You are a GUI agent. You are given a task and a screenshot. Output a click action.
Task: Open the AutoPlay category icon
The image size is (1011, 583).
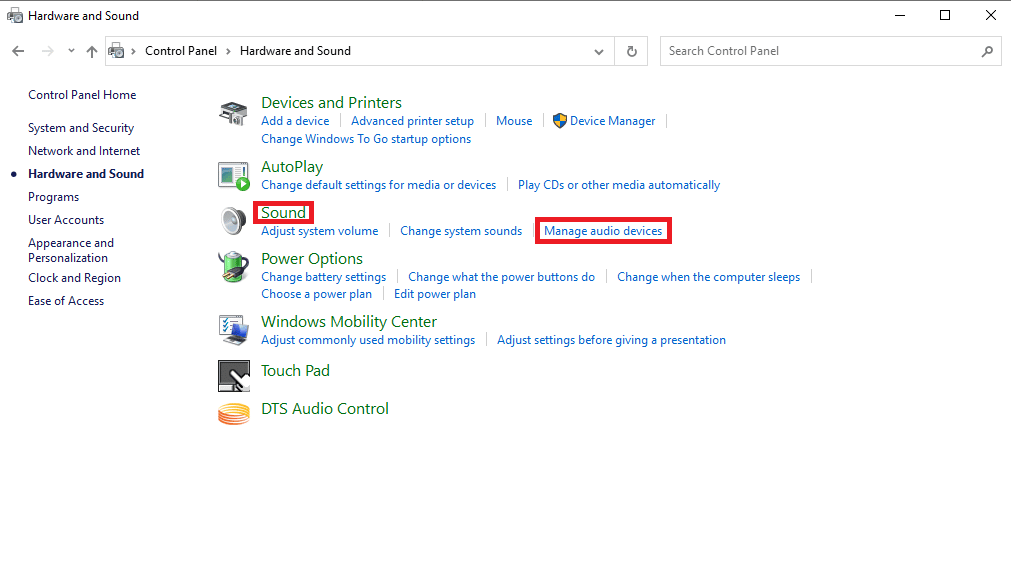pos(233,176)
